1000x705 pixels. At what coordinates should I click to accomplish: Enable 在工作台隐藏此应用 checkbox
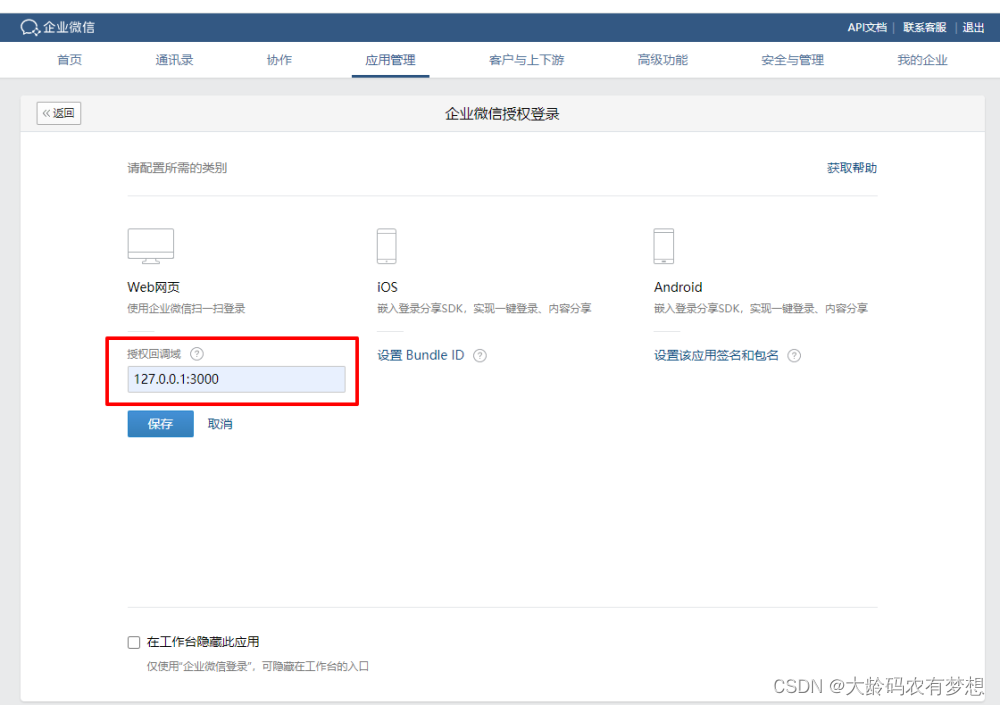[x=134, y=642]
